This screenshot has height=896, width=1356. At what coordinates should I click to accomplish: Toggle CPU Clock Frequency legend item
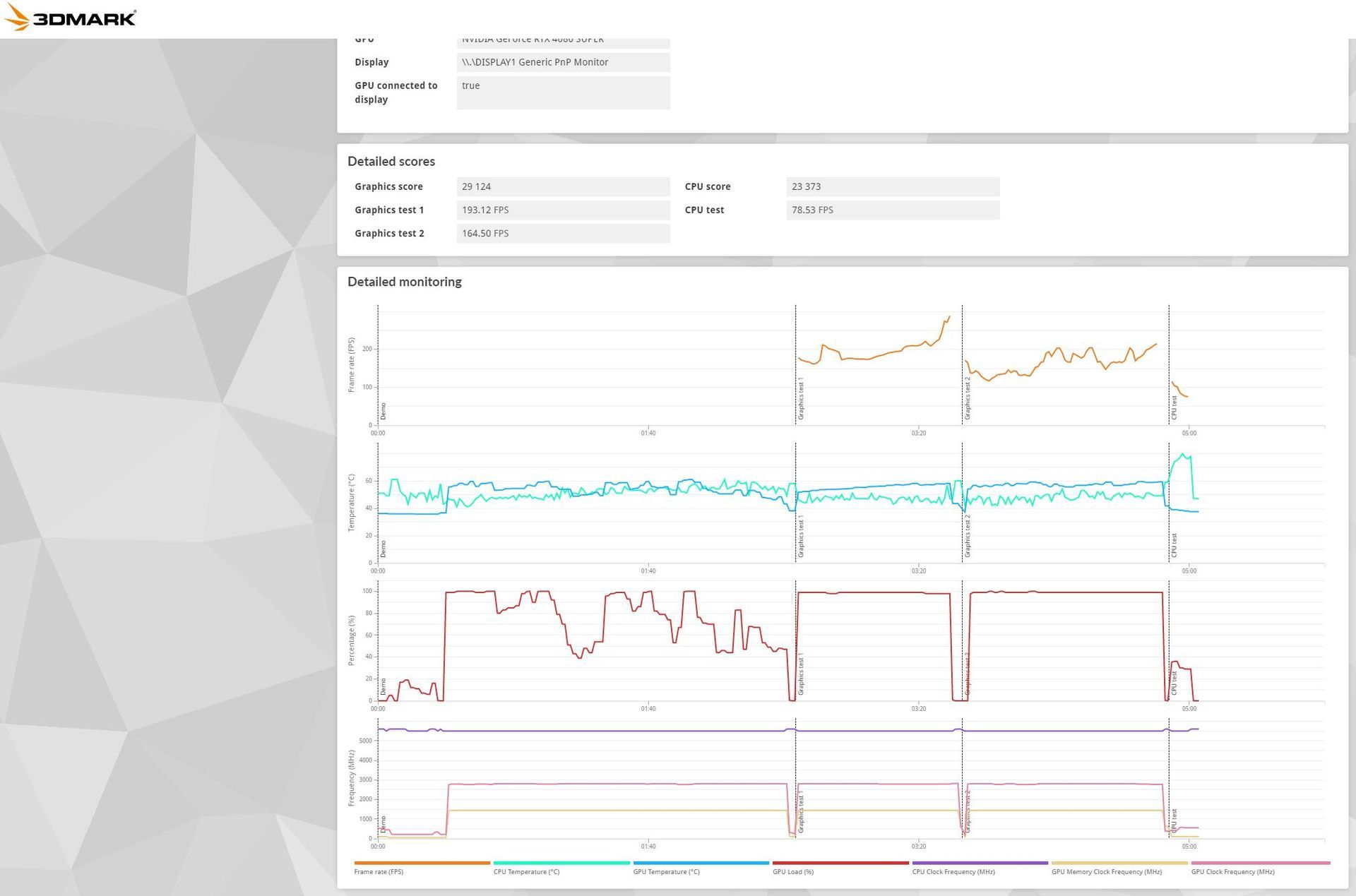coord(953,871)
